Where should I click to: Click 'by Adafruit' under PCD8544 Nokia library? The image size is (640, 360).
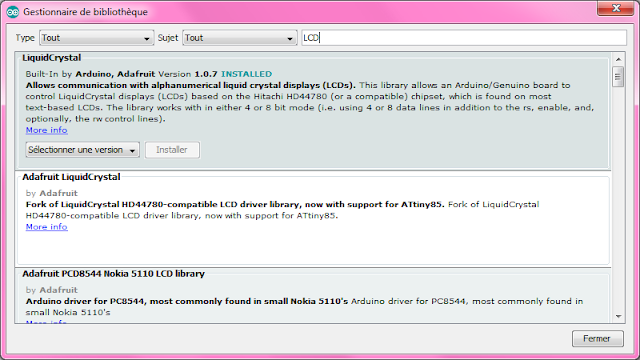[x=51, y=290]
